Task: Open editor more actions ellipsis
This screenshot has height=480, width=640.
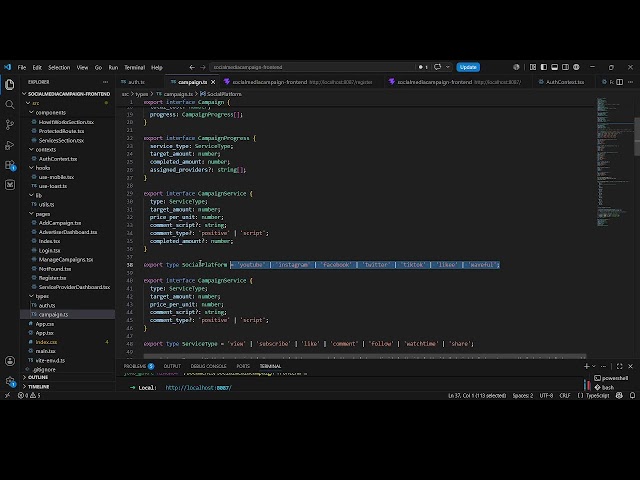Action: (x=630, y=82)
